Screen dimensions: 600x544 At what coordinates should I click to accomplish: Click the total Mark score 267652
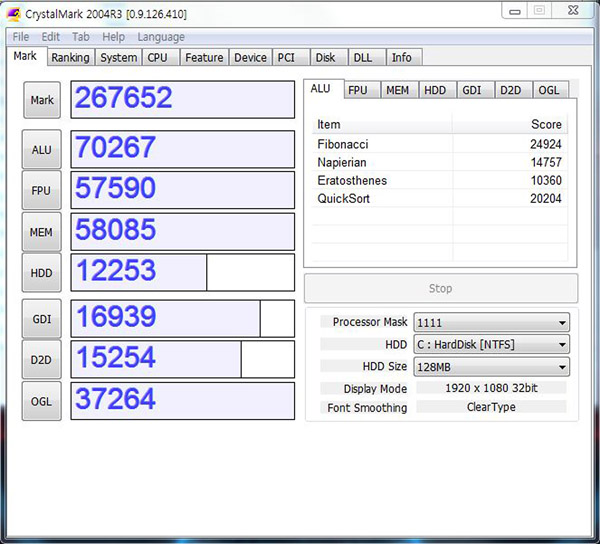point(183,99)
